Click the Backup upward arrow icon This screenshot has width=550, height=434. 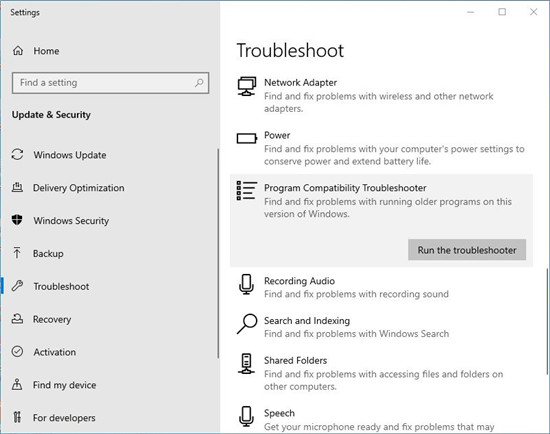[x=17, y=253]
